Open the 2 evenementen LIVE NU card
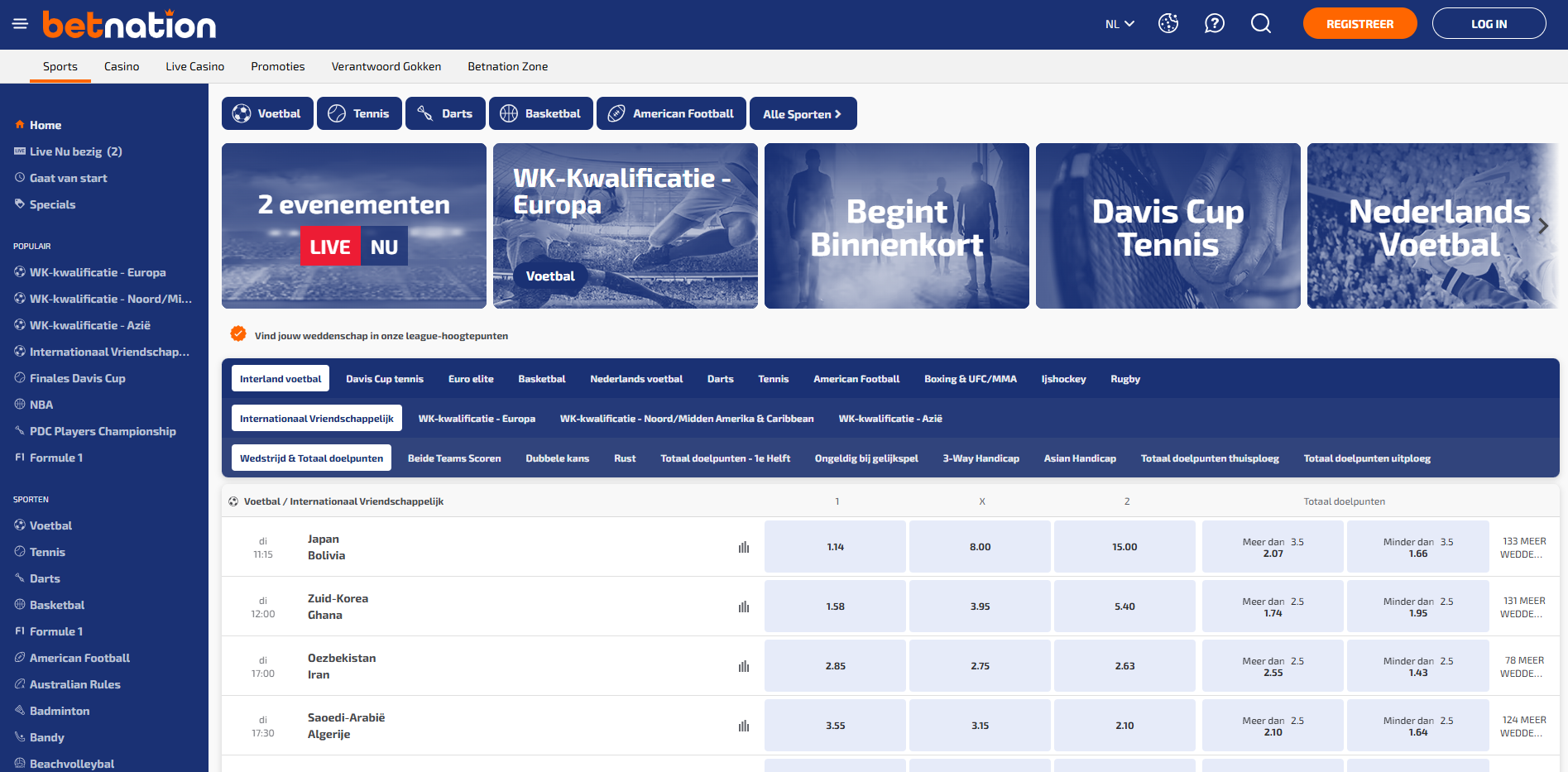The height and width of the screenshot is (772, 1568). click(354, 226)
